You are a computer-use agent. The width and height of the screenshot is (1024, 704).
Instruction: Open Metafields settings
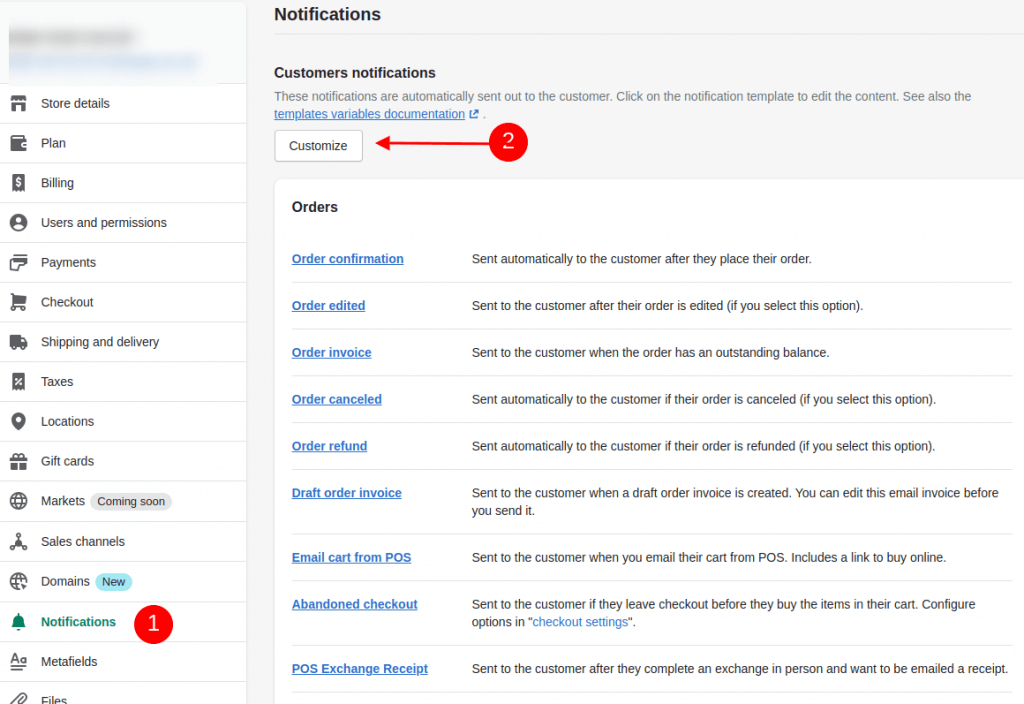(x=123, y=662)
